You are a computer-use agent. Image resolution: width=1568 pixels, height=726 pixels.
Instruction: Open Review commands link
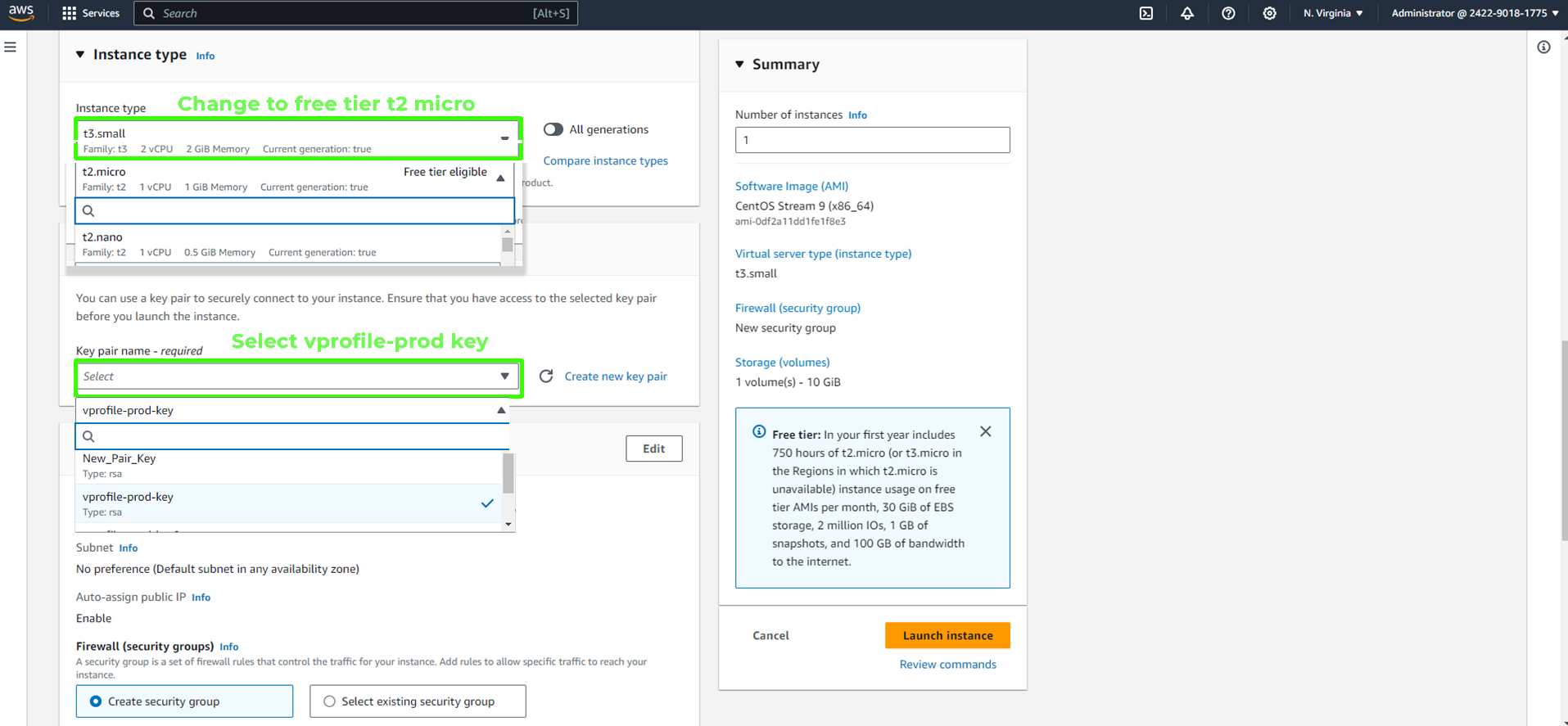pyautogui.click(x=947, y=665)
